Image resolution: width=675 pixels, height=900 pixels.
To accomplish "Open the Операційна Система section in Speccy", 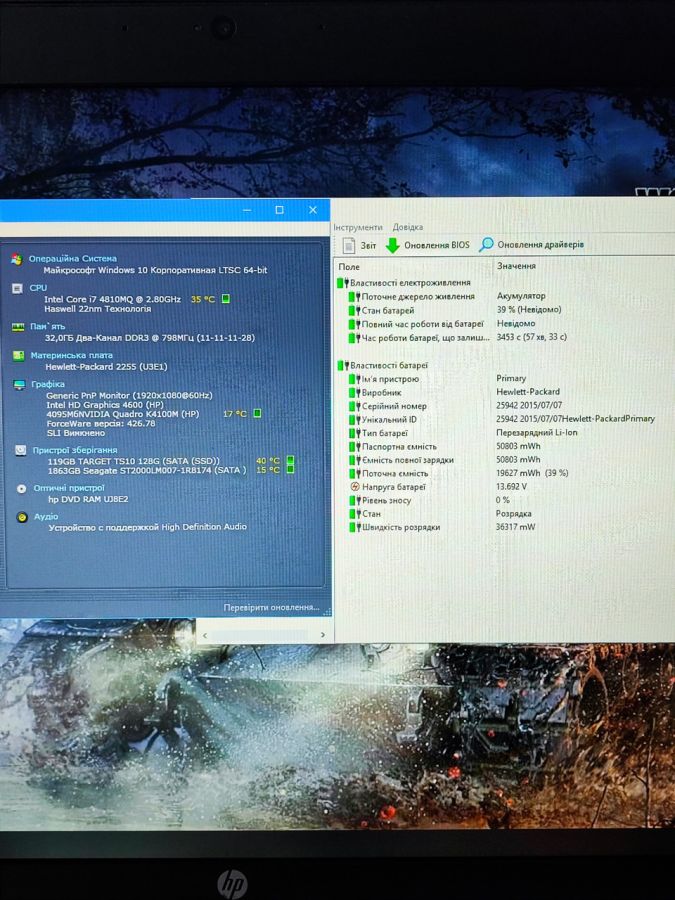I will [73, 258].
